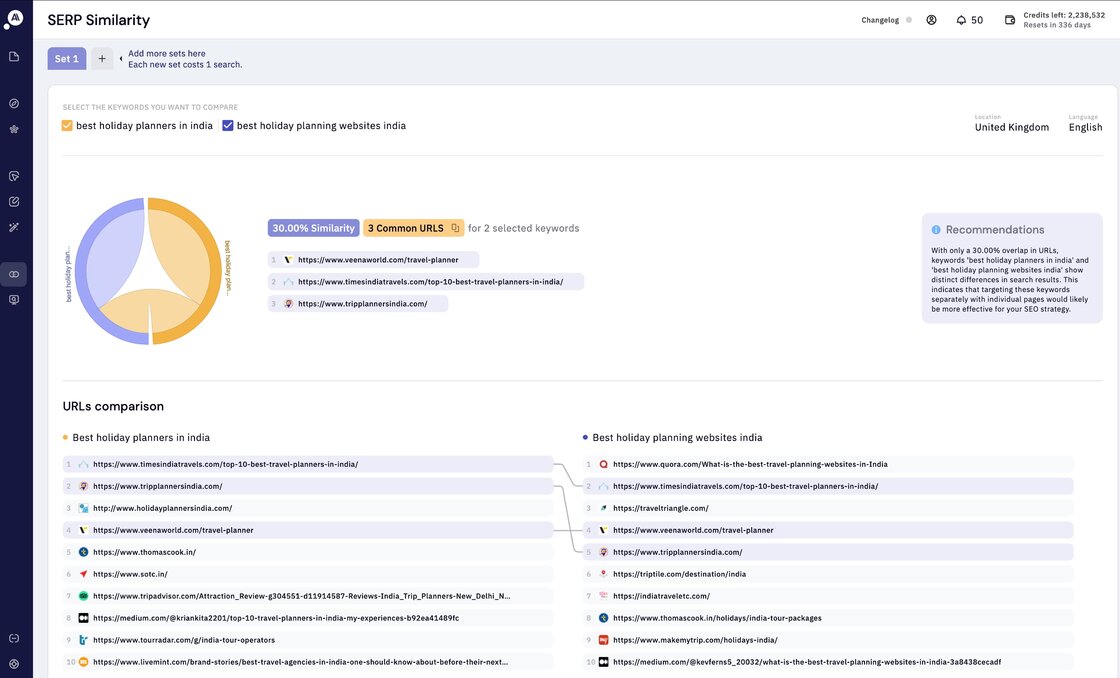Screen dimensions: 1120x678
Task: Open the Changelog link
Action: click(880, 20)
